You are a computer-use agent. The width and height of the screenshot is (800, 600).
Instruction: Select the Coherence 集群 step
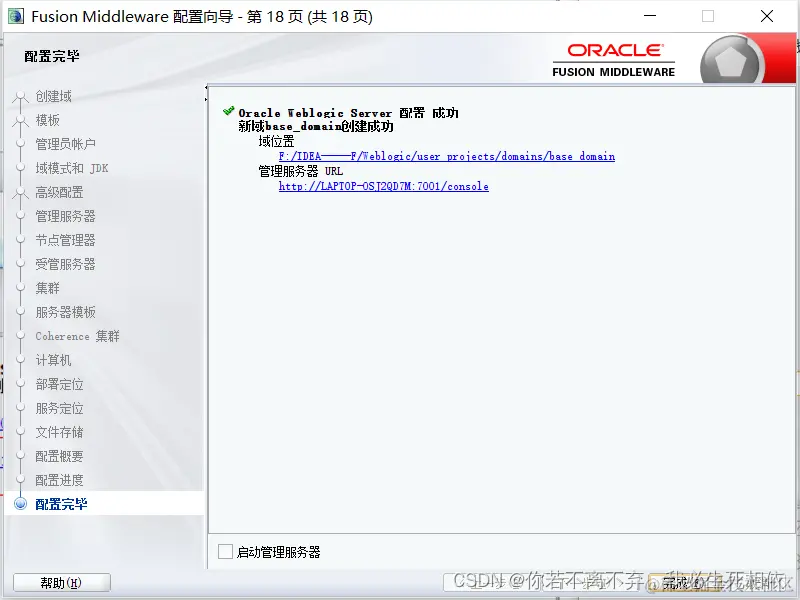[77, 336]
